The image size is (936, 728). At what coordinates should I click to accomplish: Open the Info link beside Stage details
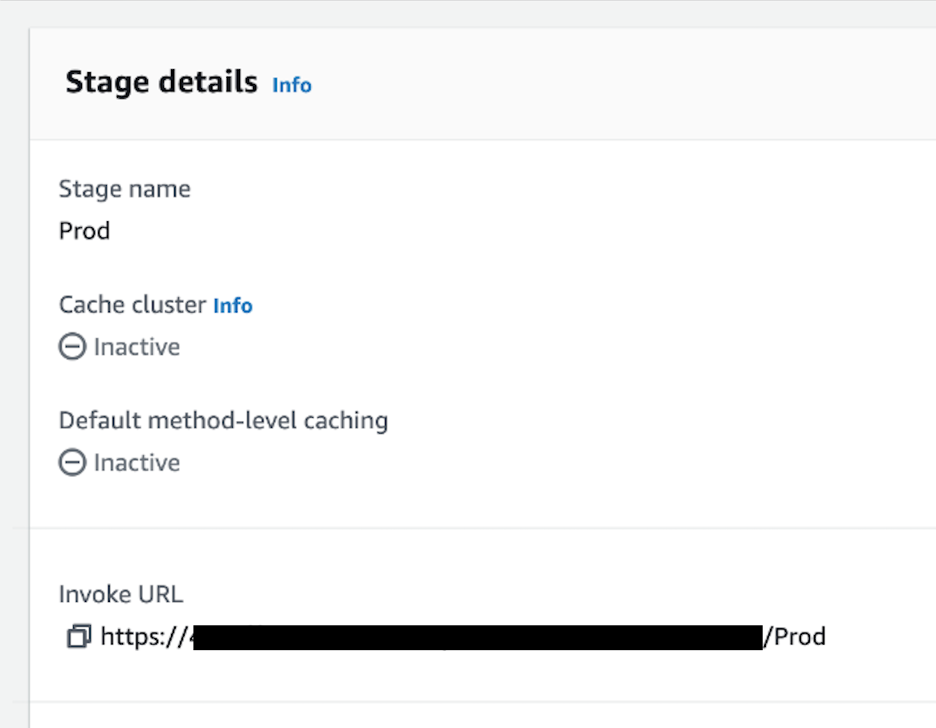coord(291,85)
